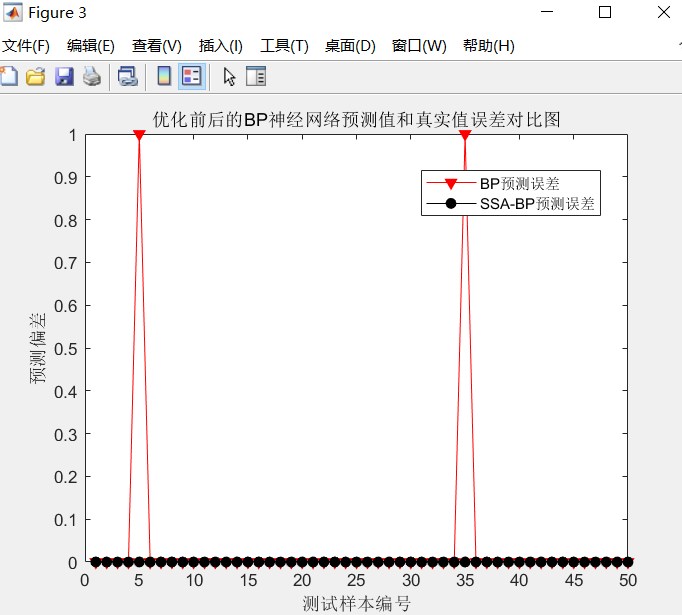Print the figure using printer icon
This screenshot has height=615, width=682.
pyautogui.click(x=92, y=77)
